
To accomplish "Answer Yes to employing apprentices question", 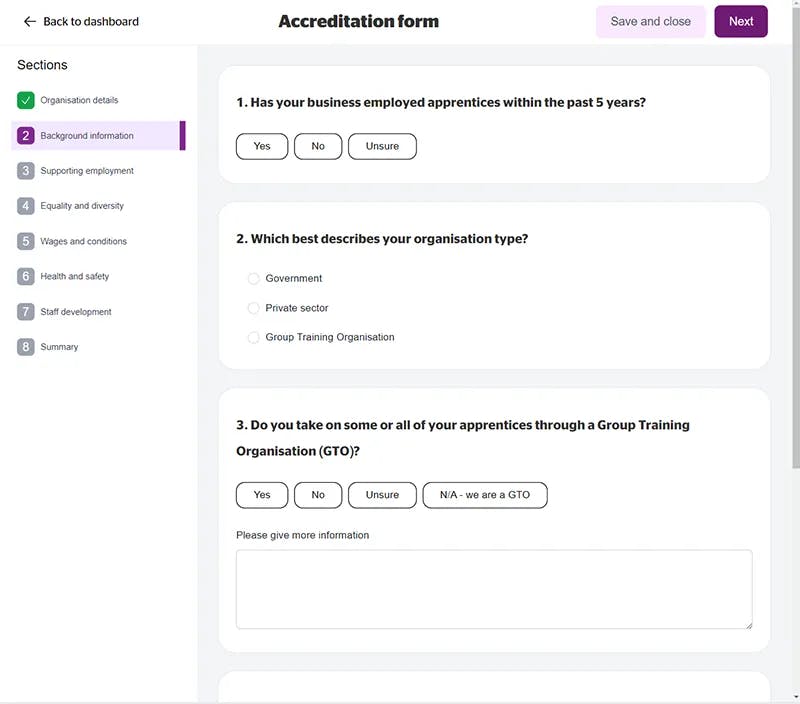I will tap(262, 146).
